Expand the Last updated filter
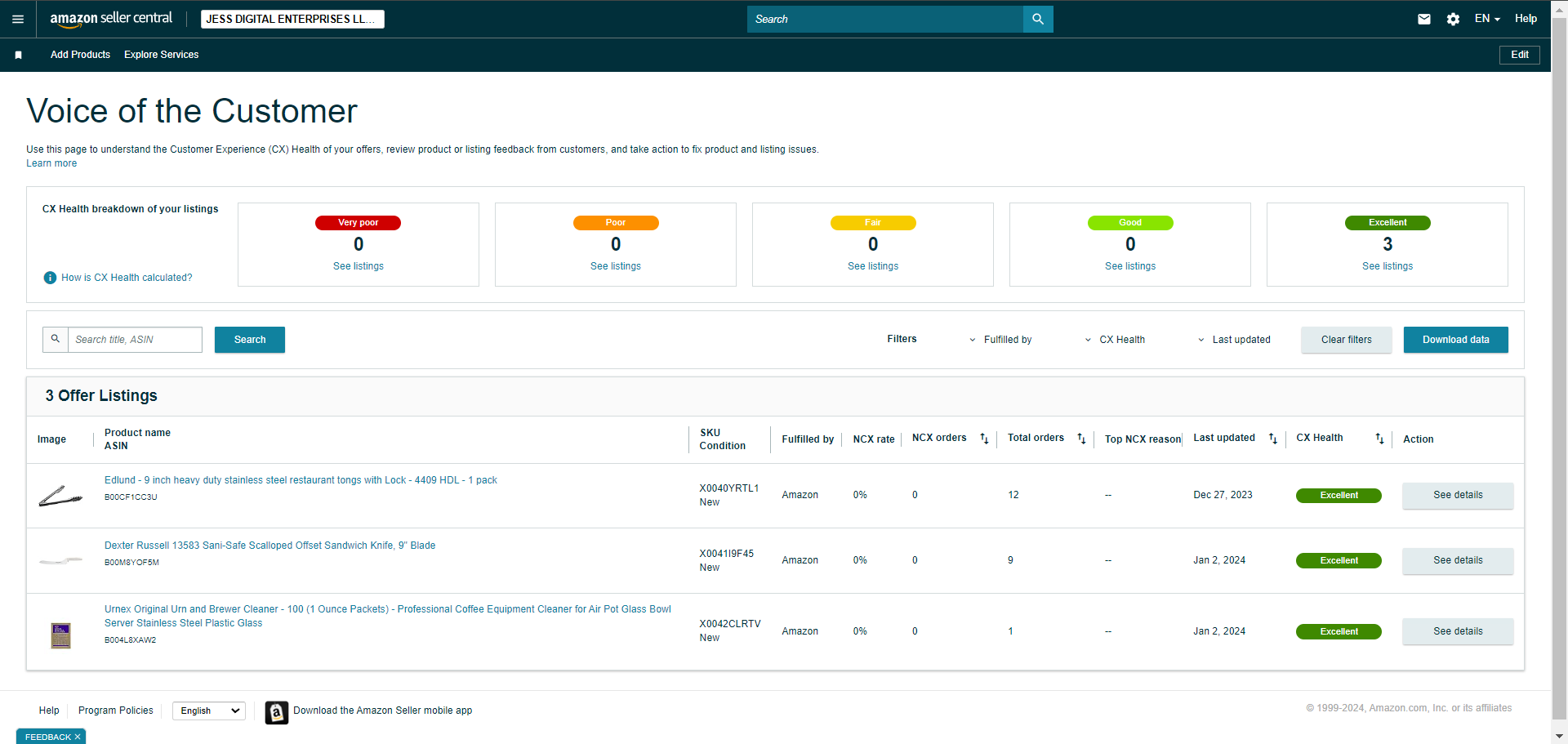1568x744 pixels. [x=1234, y=340]
